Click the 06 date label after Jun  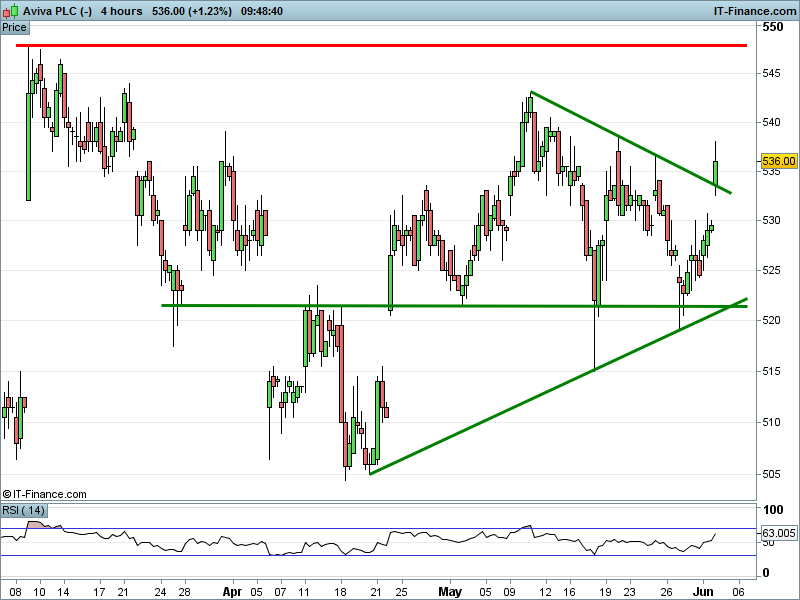coord(739,592)
